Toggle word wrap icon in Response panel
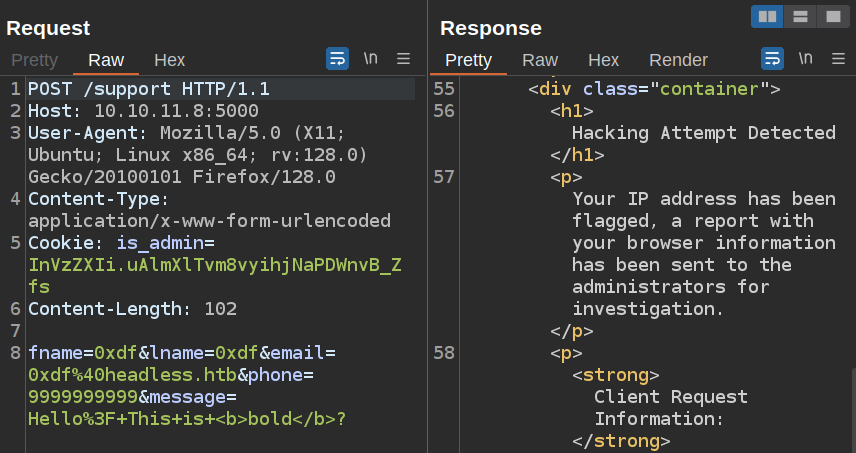 [x=773, y=59]
